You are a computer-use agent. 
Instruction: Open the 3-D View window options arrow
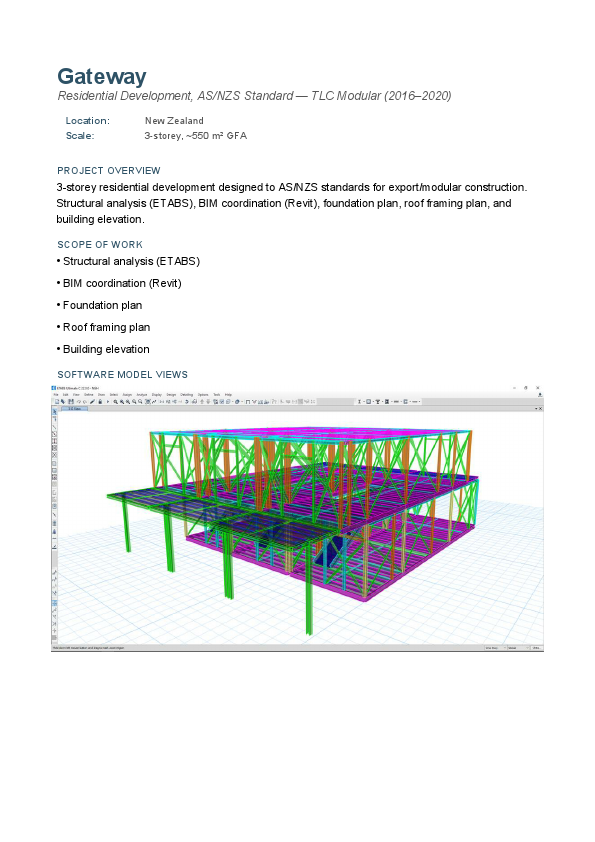(x=536, y=409)
